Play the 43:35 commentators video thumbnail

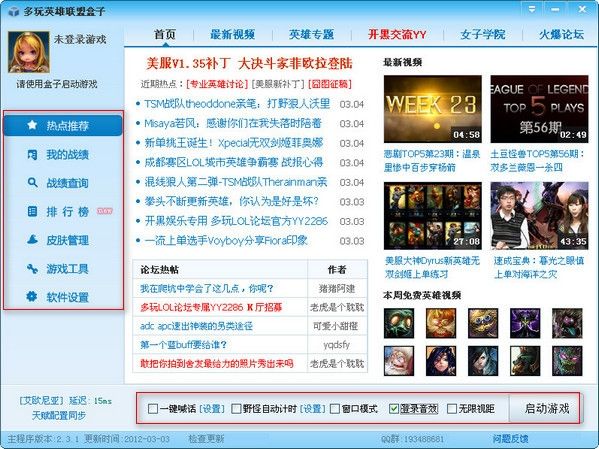[539, 216]
